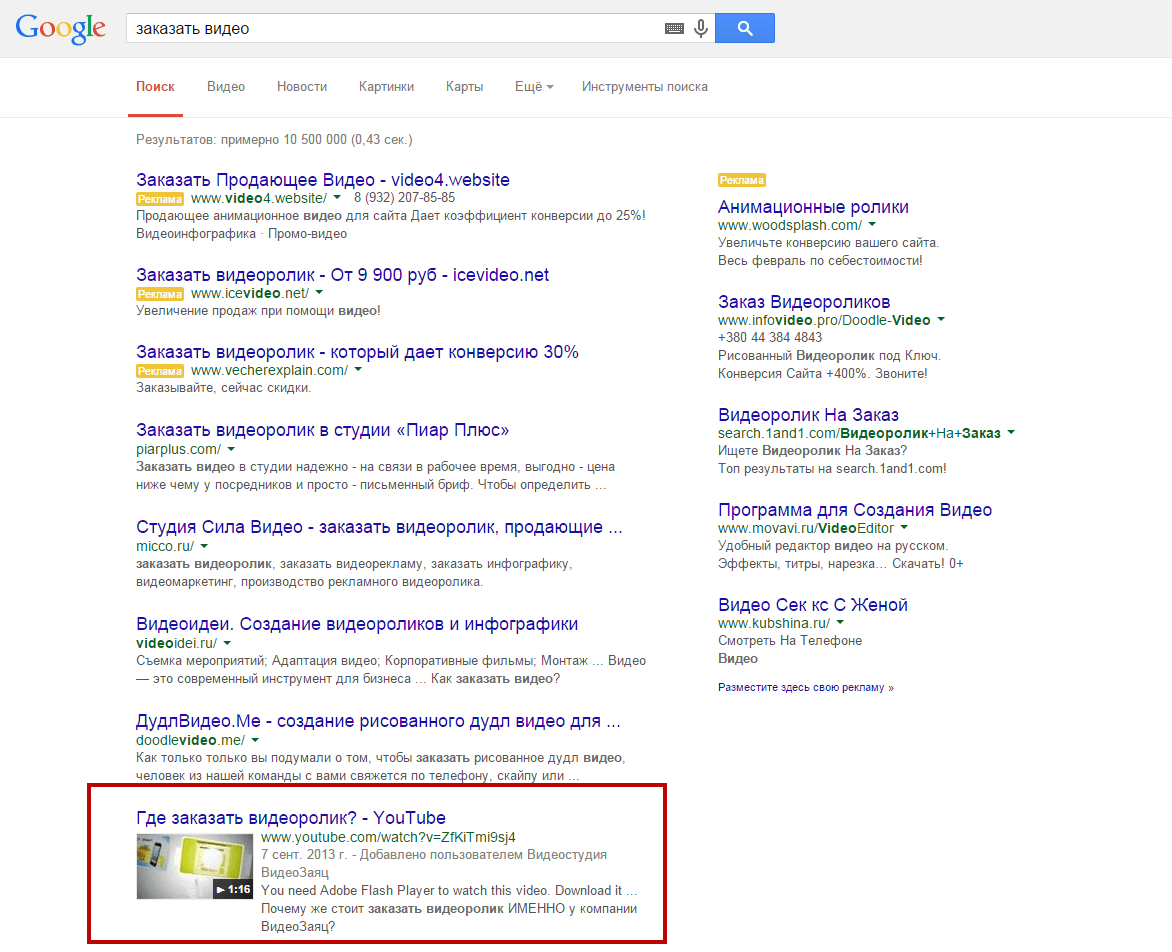
Task: Expand arrow next to search.1and1.com URL
Action: 1011,433
